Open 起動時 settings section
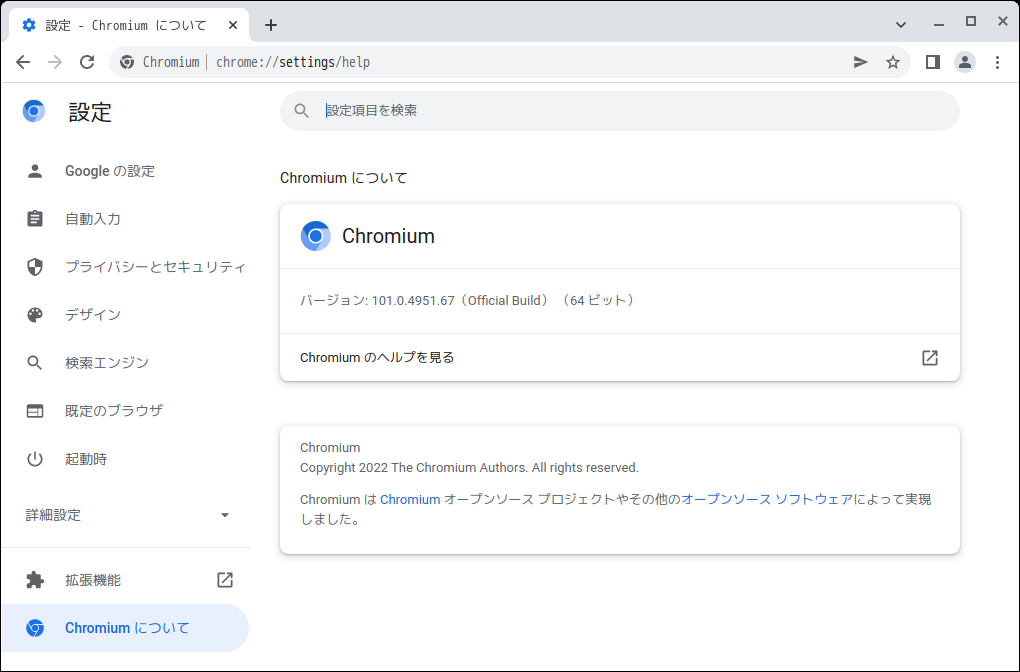 pyautogui.click(x=126, y=459)
